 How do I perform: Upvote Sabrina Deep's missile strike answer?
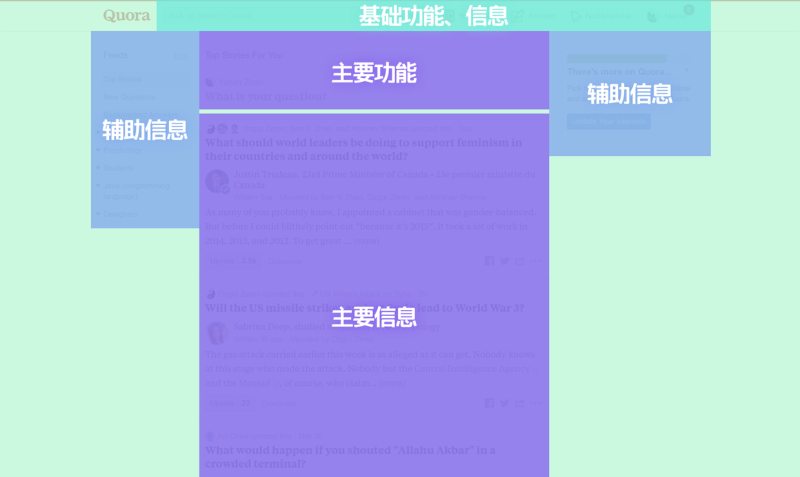pos(230,403)
